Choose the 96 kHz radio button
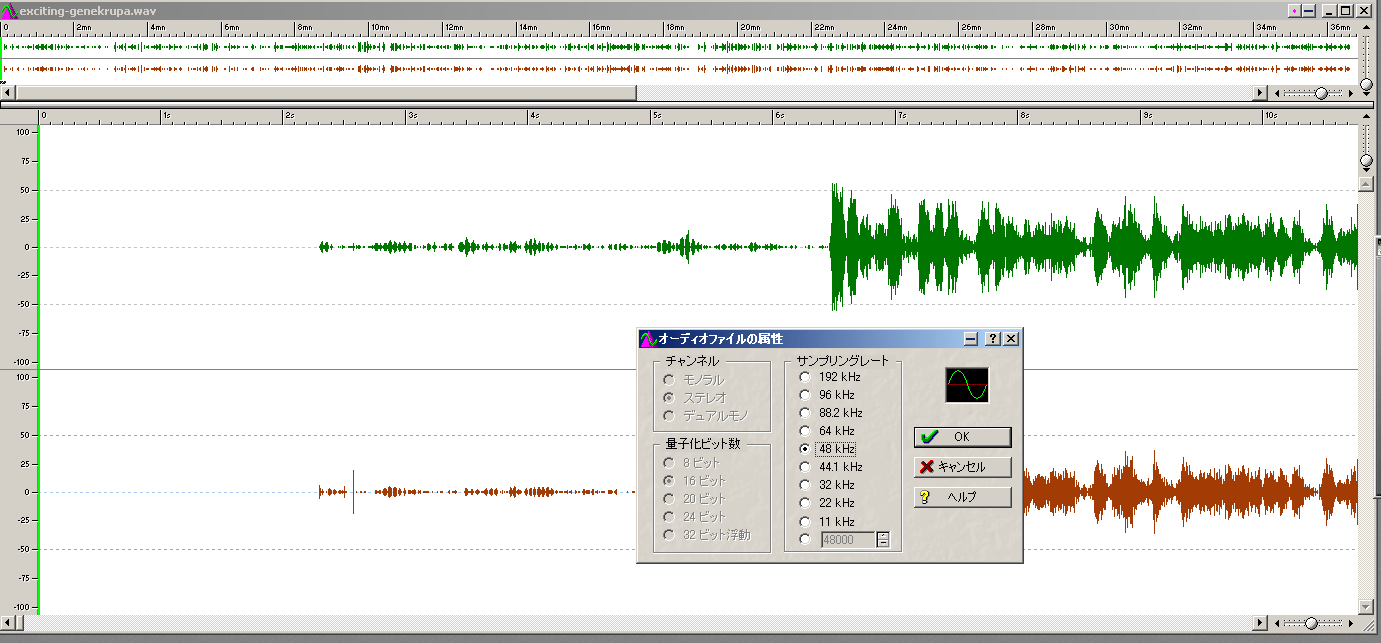The image size is (1381, 643). (805, 395)
